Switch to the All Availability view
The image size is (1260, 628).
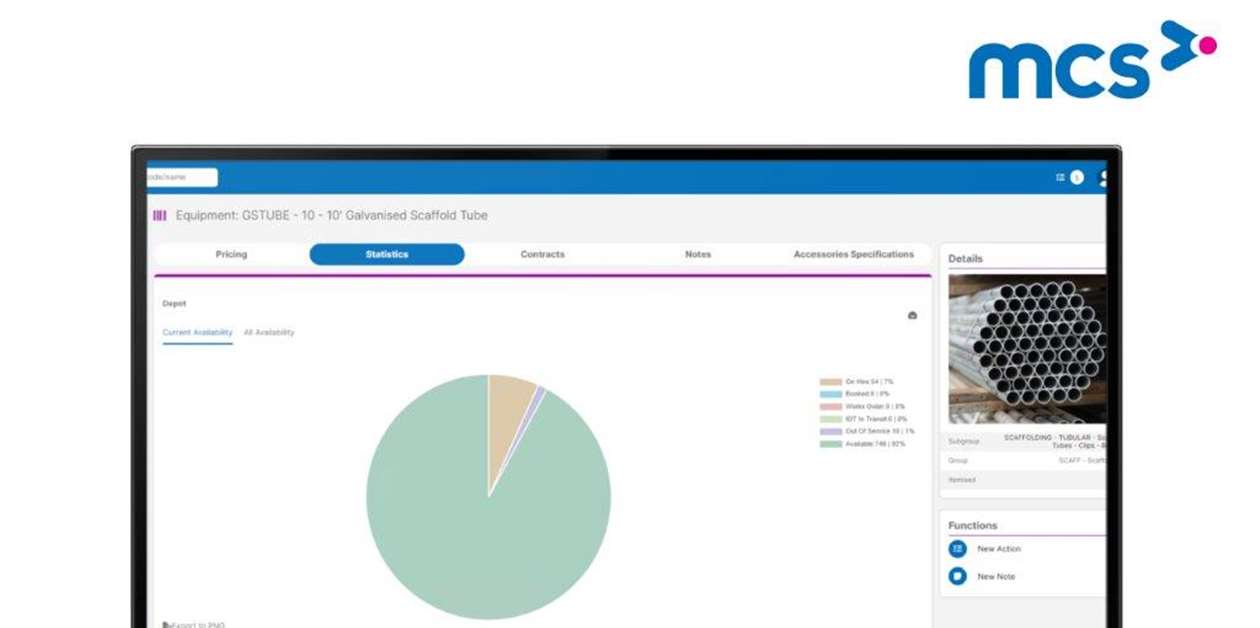(267, 332)
